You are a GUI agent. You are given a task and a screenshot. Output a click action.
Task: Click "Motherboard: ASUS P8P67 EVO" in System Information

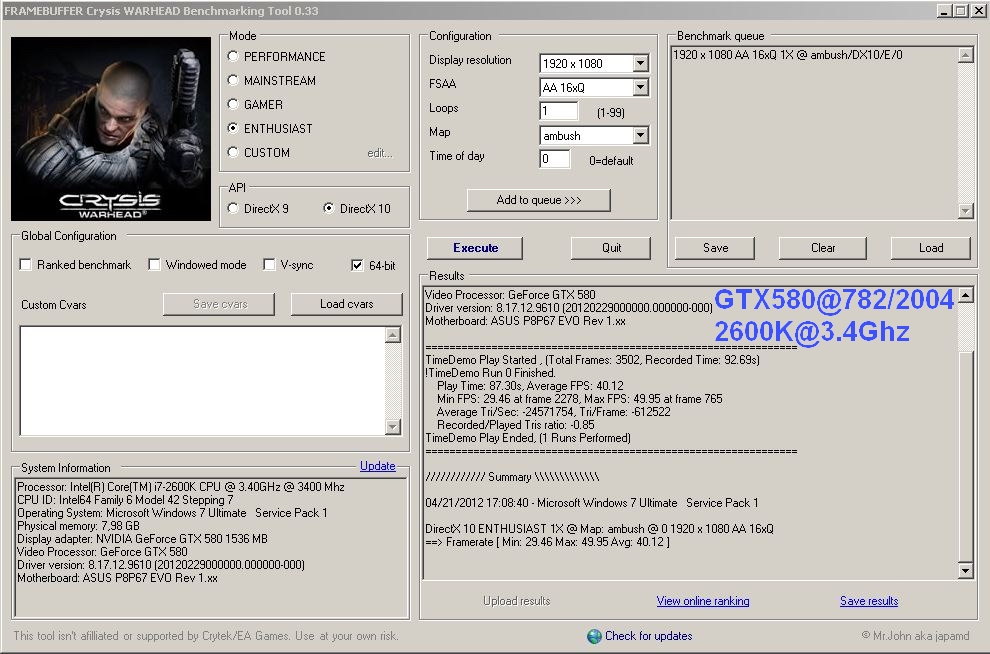(117, 578)
